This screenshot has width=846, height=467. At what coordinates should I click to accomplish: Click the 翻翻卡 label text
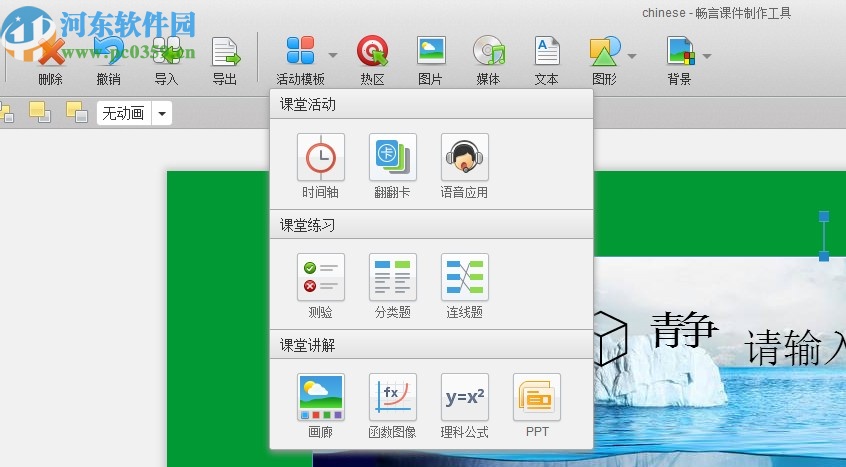point(392,193)
